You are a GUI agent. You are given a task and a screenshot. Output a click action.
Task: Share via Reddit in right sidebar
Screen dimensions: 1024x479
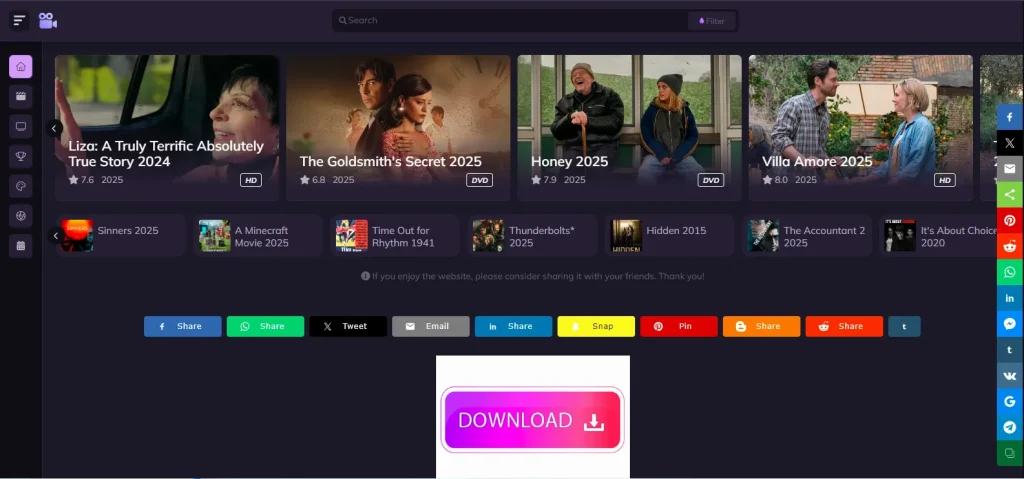(x=1010, y=246)
